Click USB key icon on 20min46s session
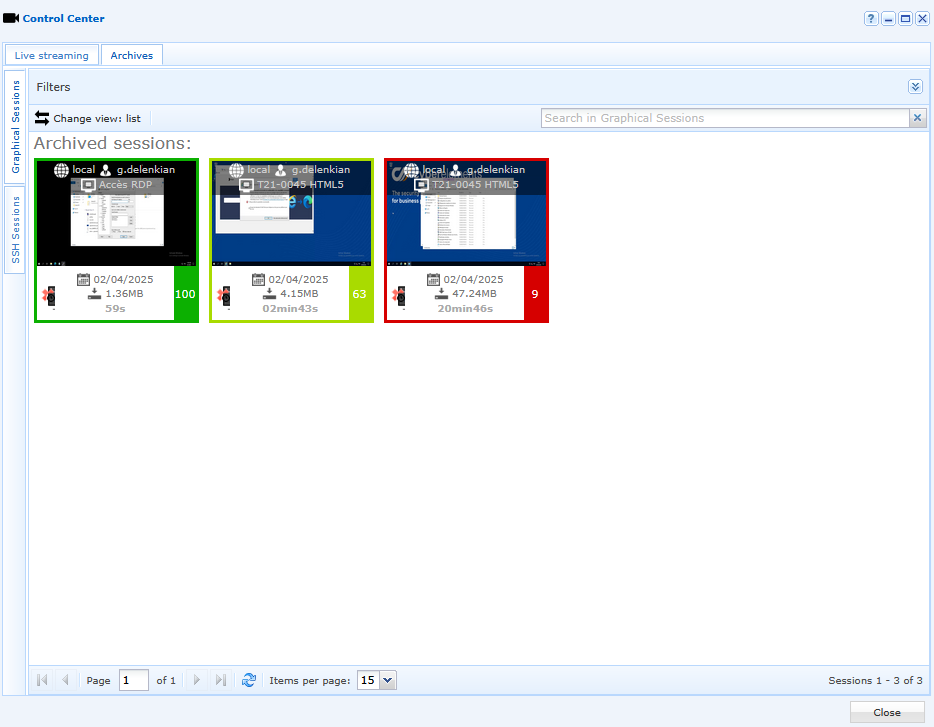The height and width of the screenshot is (727, 934). 400,296
